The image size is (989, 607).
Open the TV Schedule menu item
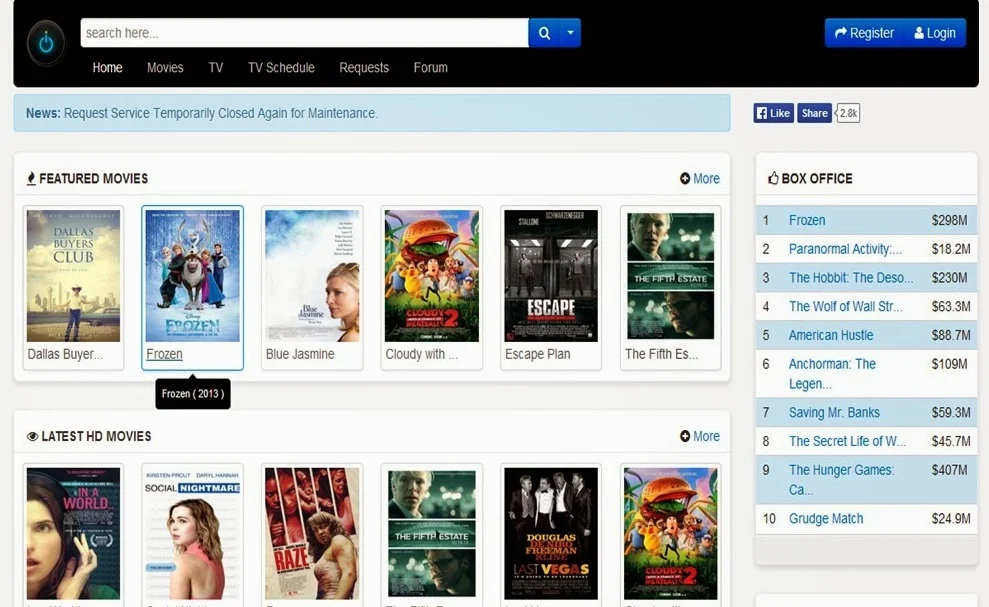pyautogui.click(x=281, y=68)
